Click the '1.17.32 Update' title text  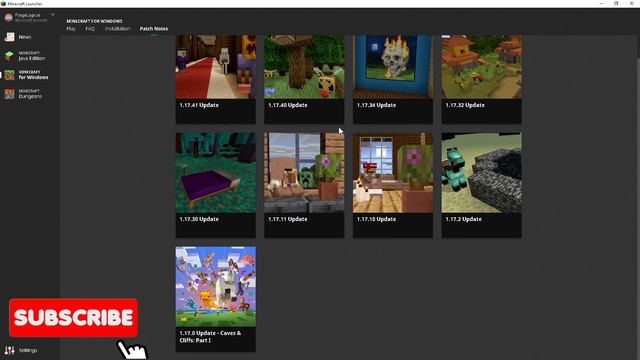(x=465, y=105)
